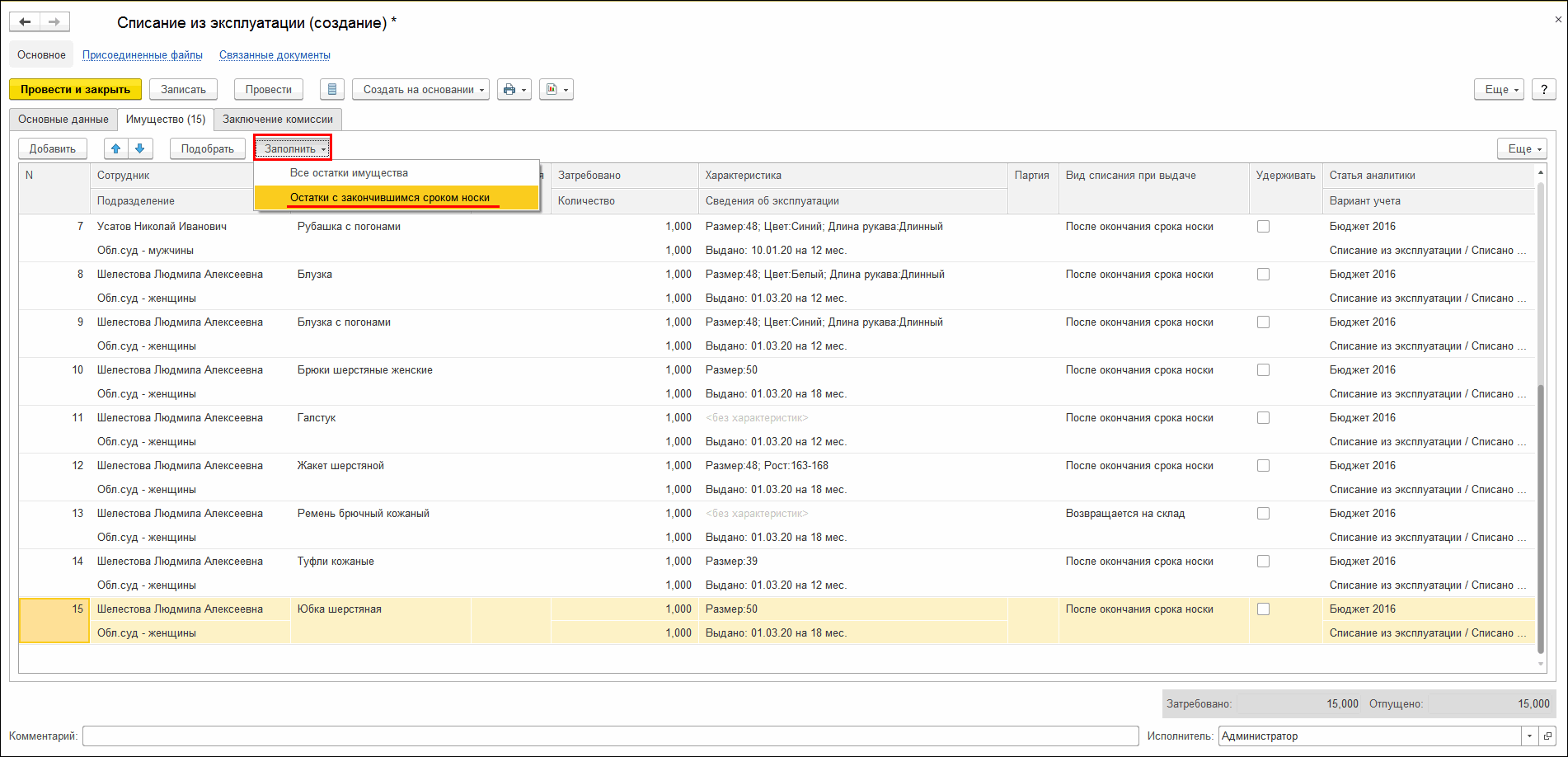Select the Юбка шерстяная cell

coord(380,609)
